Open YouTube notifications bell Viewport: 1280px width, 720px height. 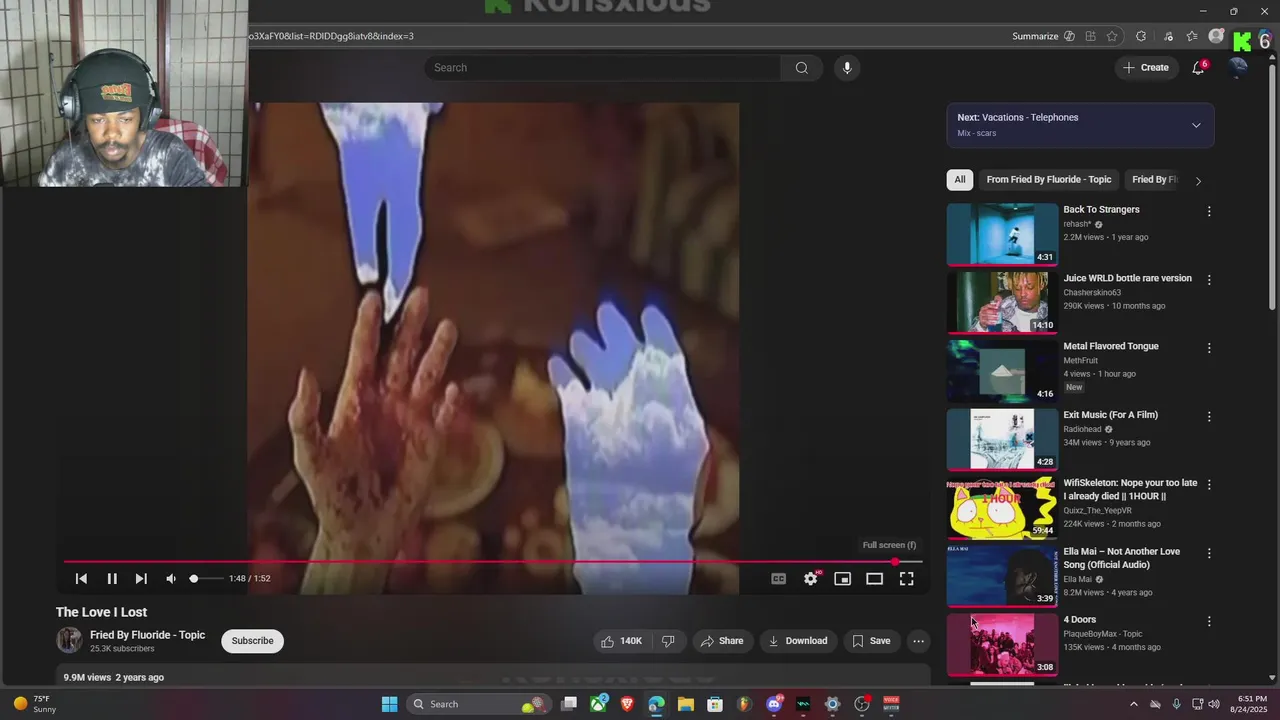[x=1198, y=68]
